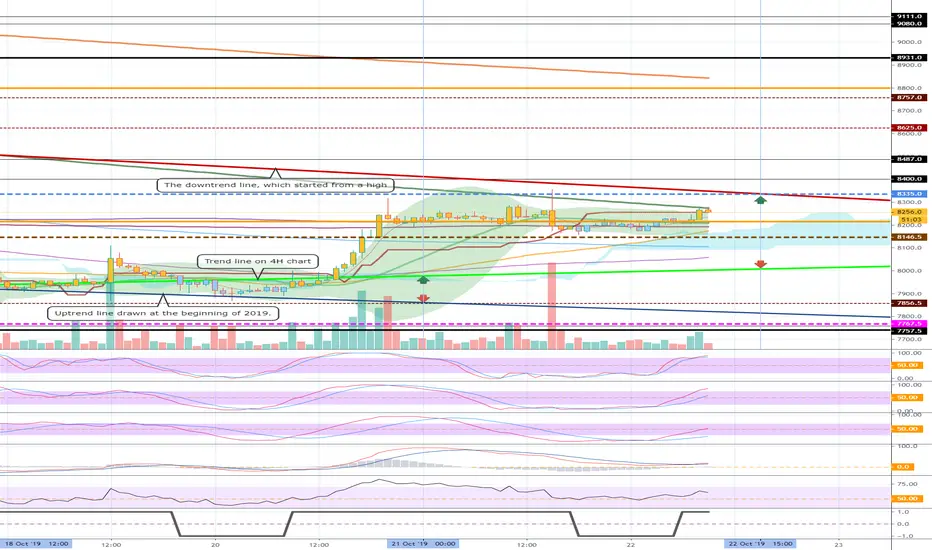Click the 51:03 countdown timer label
The height and width of the screenshot is (550, 932).
coord(909,219)
